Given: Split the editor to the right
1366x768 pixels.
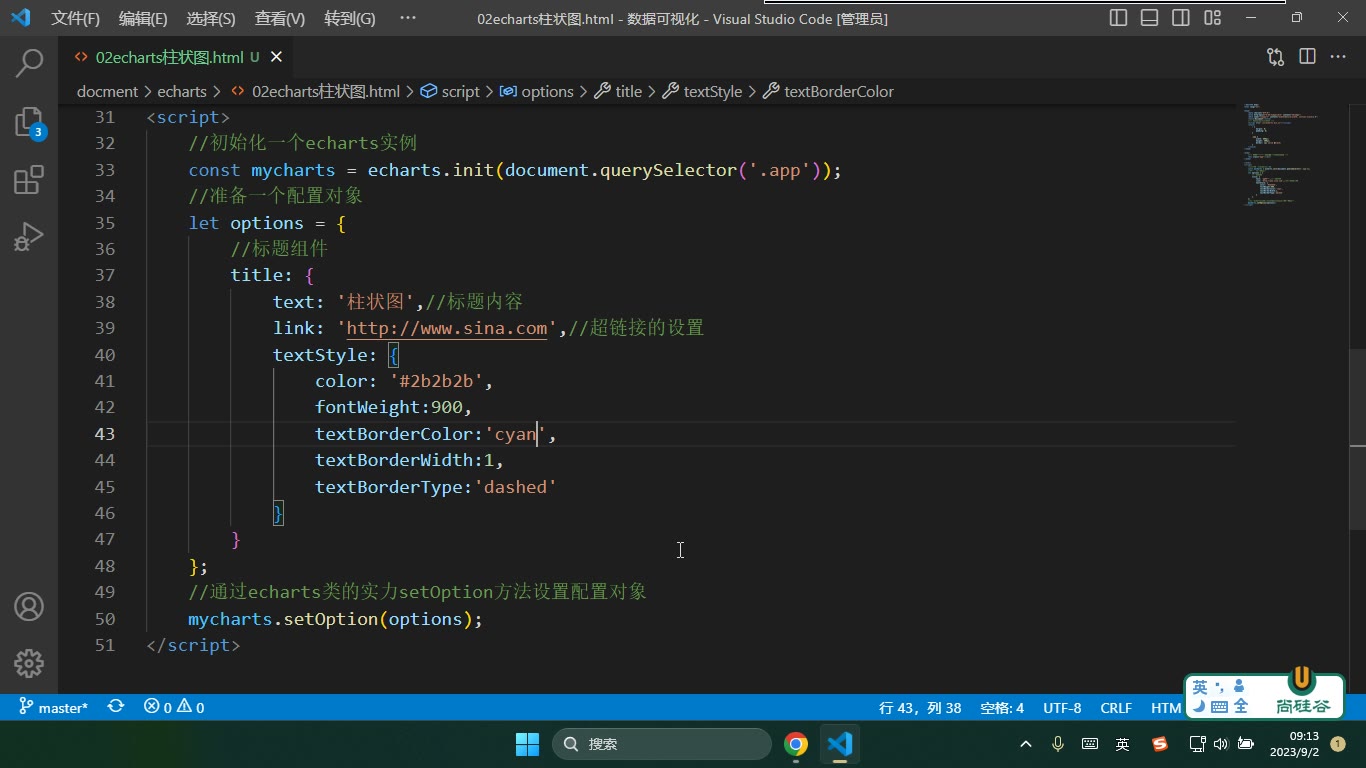Looking at the screenshot, I should point(1307,57).
